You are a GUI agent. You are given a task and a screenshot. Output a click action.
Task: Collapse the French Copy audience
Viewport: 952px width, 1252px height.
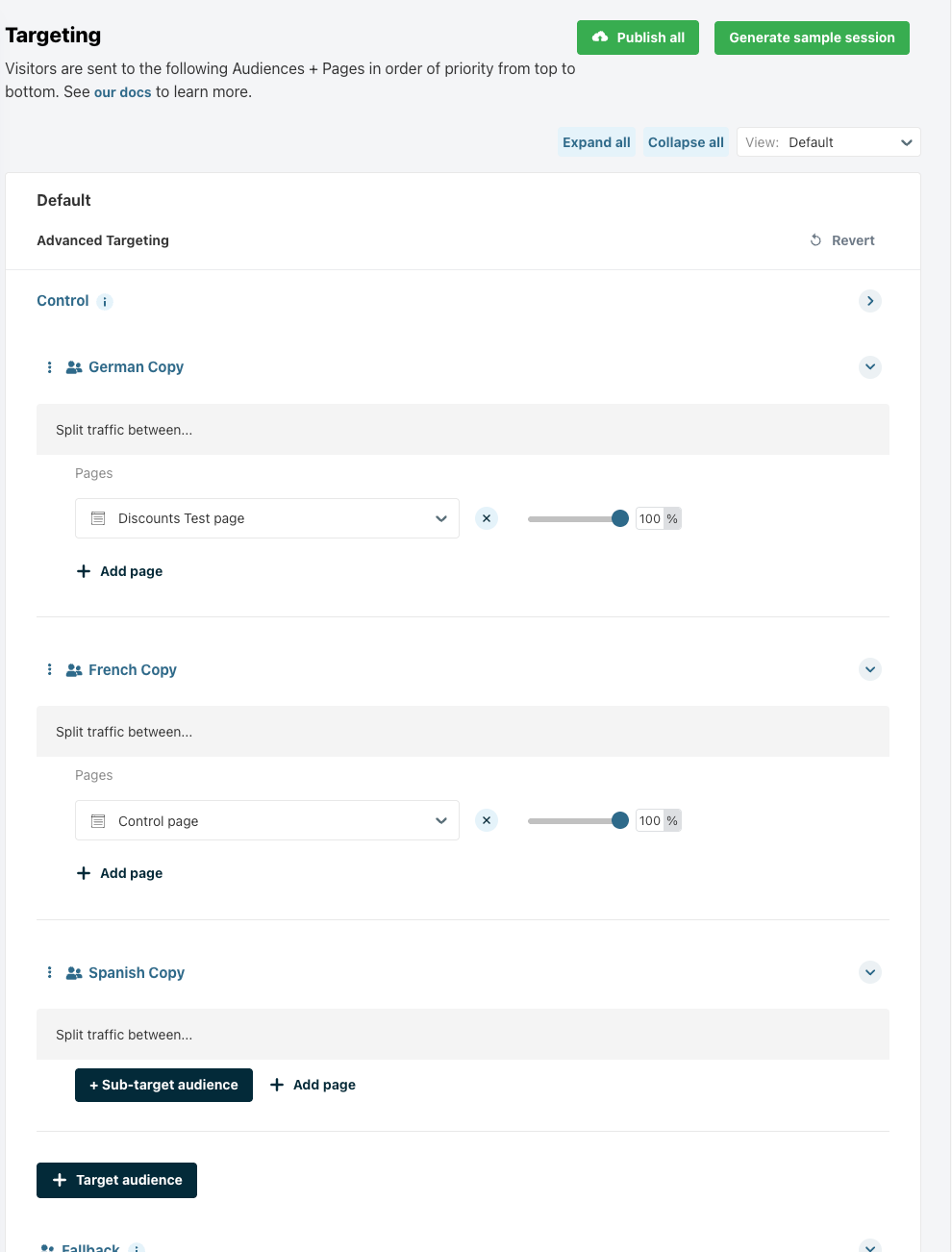point(869,669)
